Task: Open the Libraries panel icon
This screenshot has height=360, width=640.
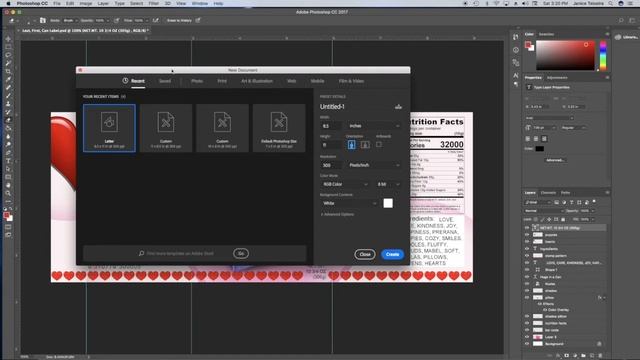Action: [618, 37]
